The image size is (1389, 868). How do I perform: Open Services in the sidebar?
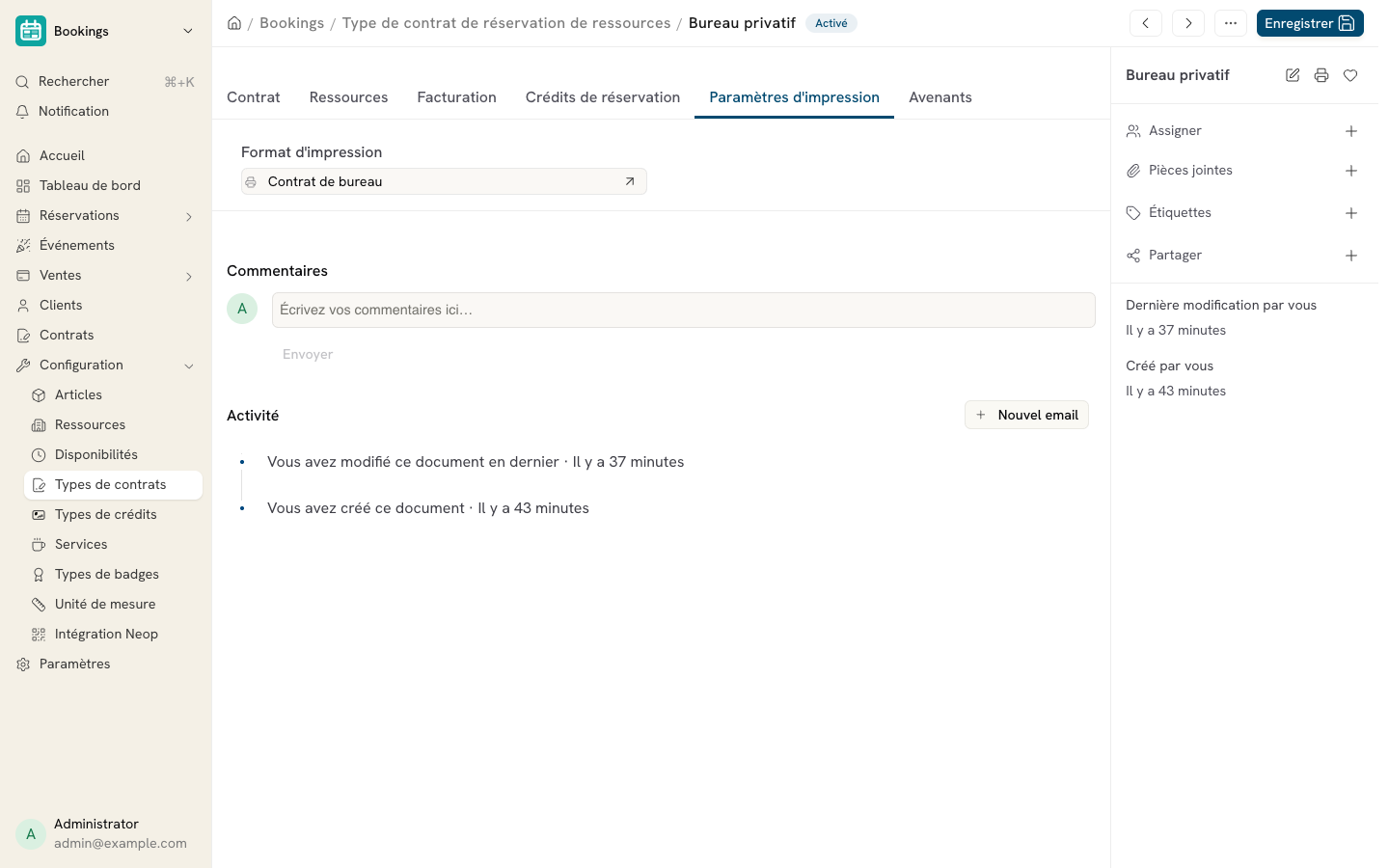pos(113,544)
